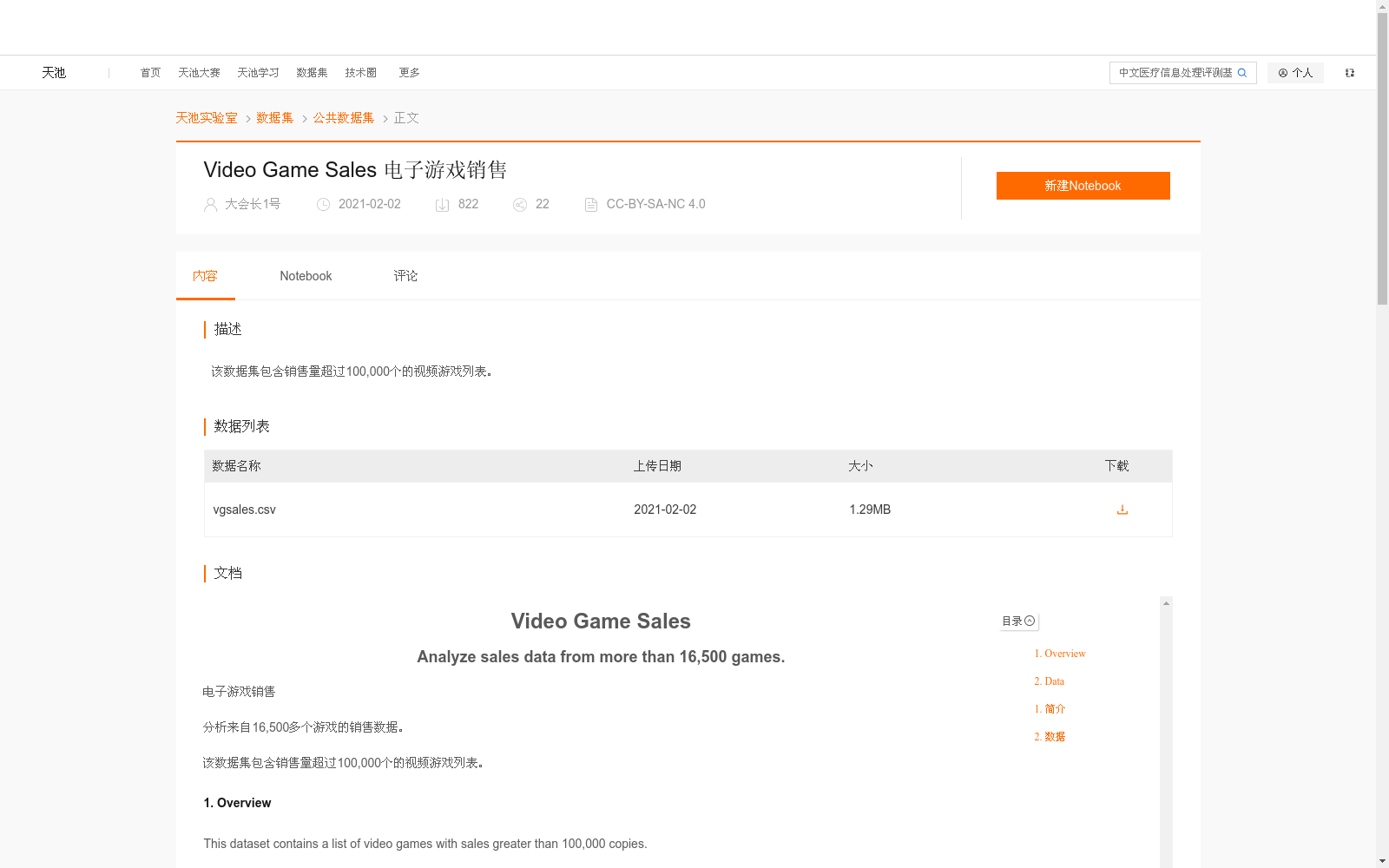This screenshot has height=868, width=1389.
Task: Click the 天池实验室 breadcrumb link
Action: [x=207, y=118]
